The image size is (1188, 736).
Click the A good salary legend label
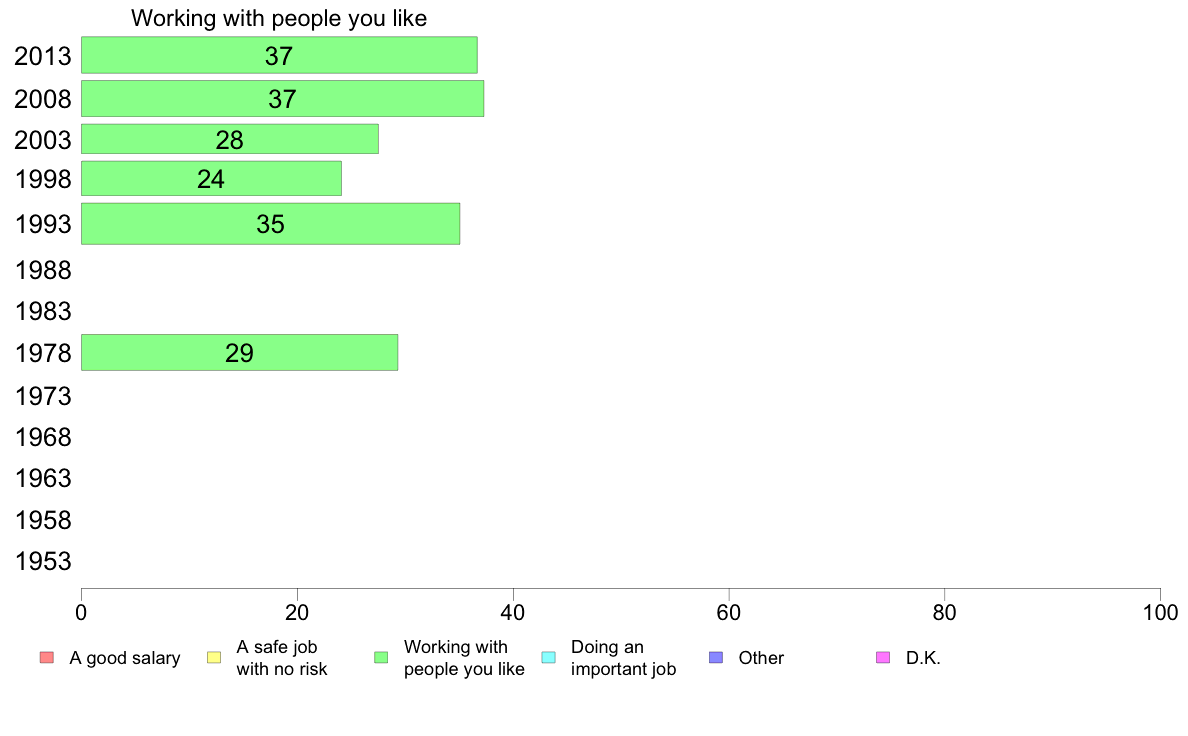click(x=125, y=658)
